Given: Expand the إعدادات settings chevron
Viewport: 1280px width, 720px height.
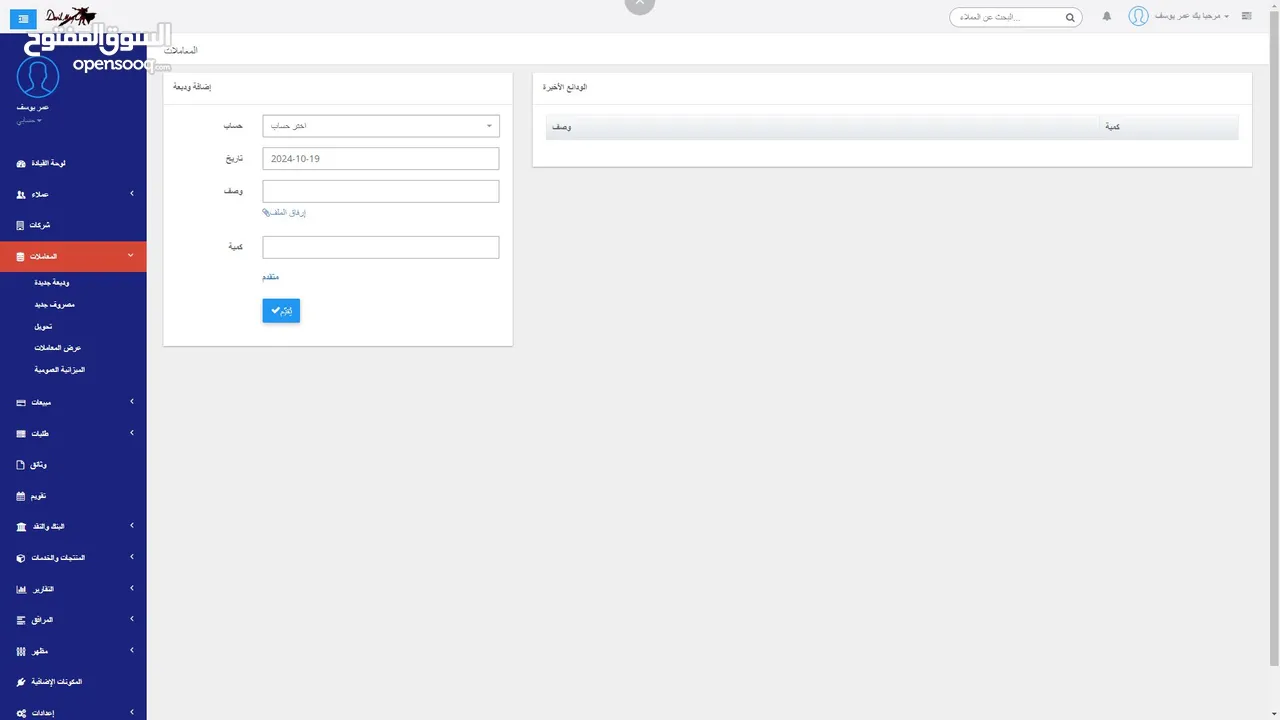Looking at the screenshot, I should click(132, 712).
